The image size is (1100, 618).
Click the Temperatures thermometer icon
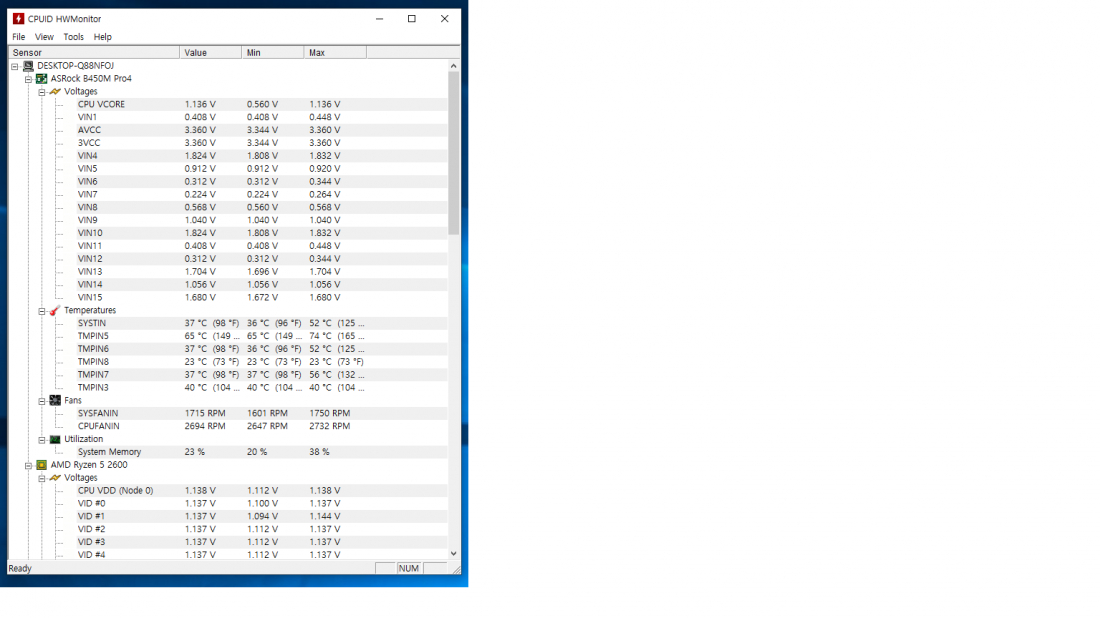[55, 311]
